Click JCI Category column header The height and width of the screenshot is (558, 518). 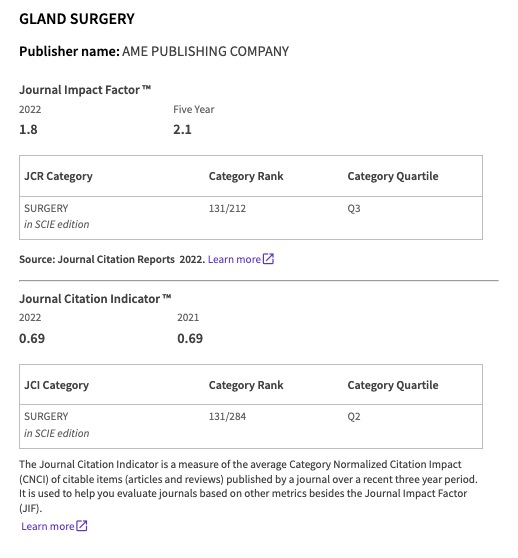[x=57, y=385]
